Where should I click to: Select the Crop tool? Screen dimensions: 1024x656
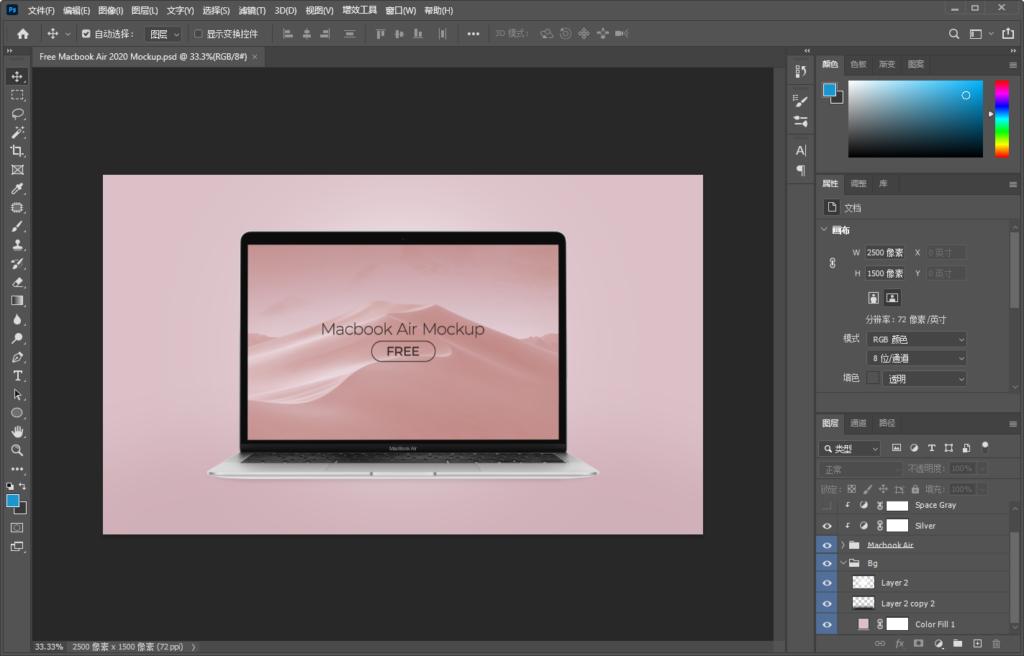tap(17, 151)
